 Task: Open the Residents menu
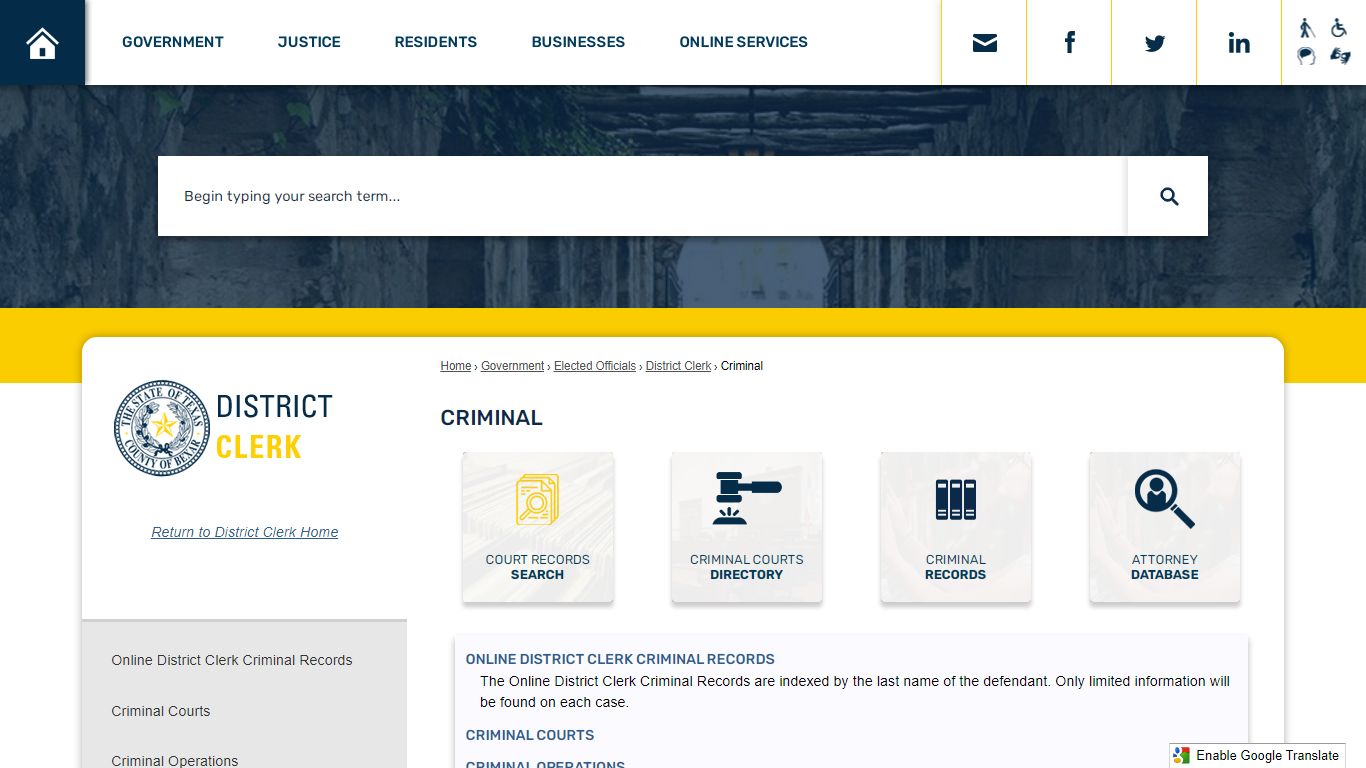(x=436, y=42)
